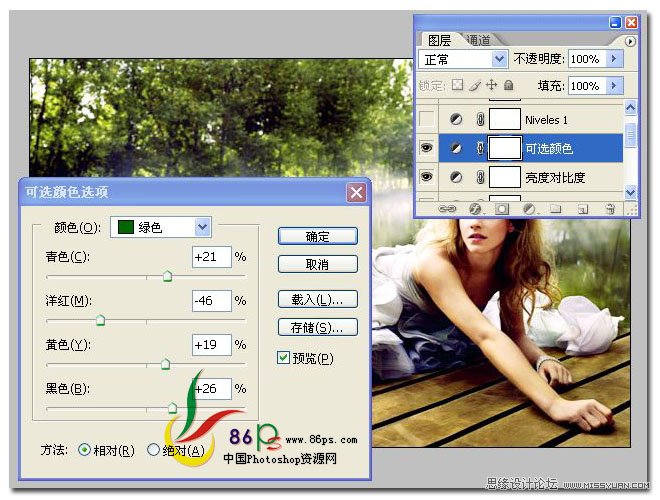
Task: Open the 不透明度 opacity slider arrow
Action: pyautogui.click(x=614, y=59)
